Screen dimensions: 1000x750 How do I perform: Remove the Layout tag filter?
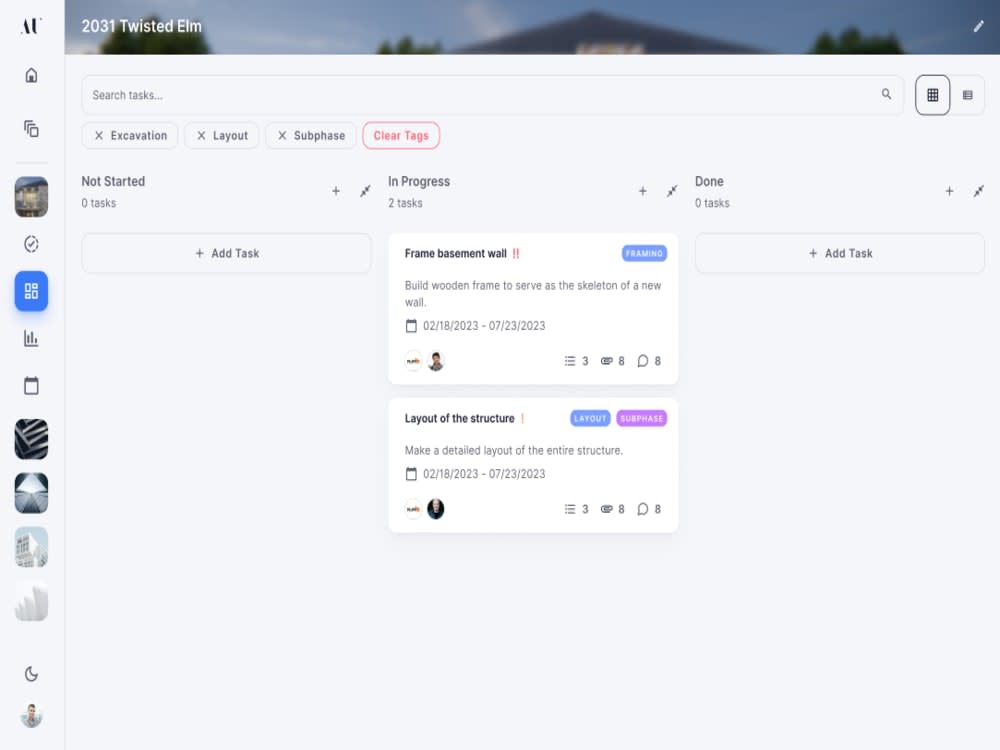coord(201,136)
